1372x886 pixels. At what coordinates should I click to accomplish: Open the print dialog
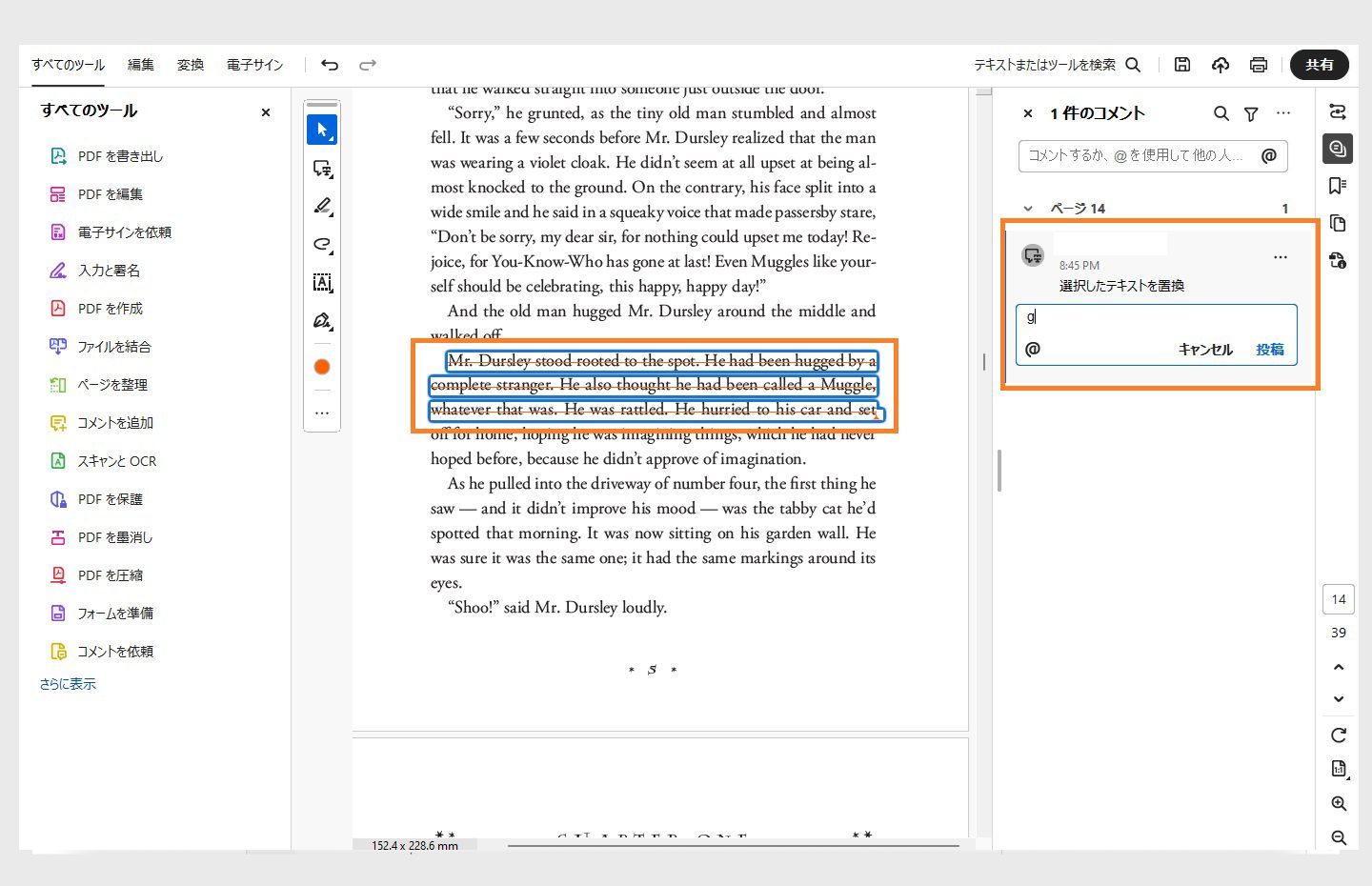pos(1259,65)
